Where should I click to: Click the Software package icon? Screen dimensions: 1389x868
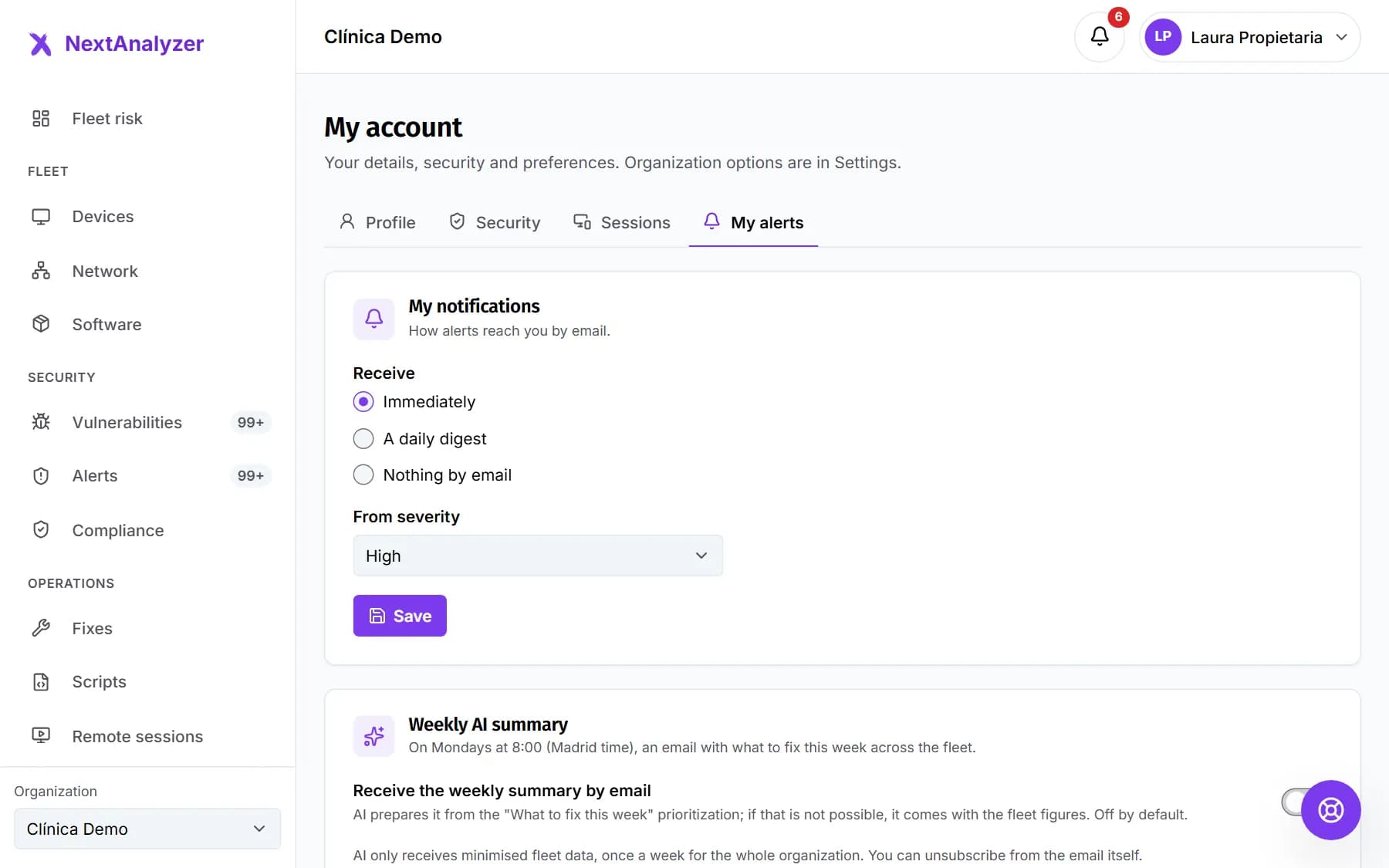41,324
